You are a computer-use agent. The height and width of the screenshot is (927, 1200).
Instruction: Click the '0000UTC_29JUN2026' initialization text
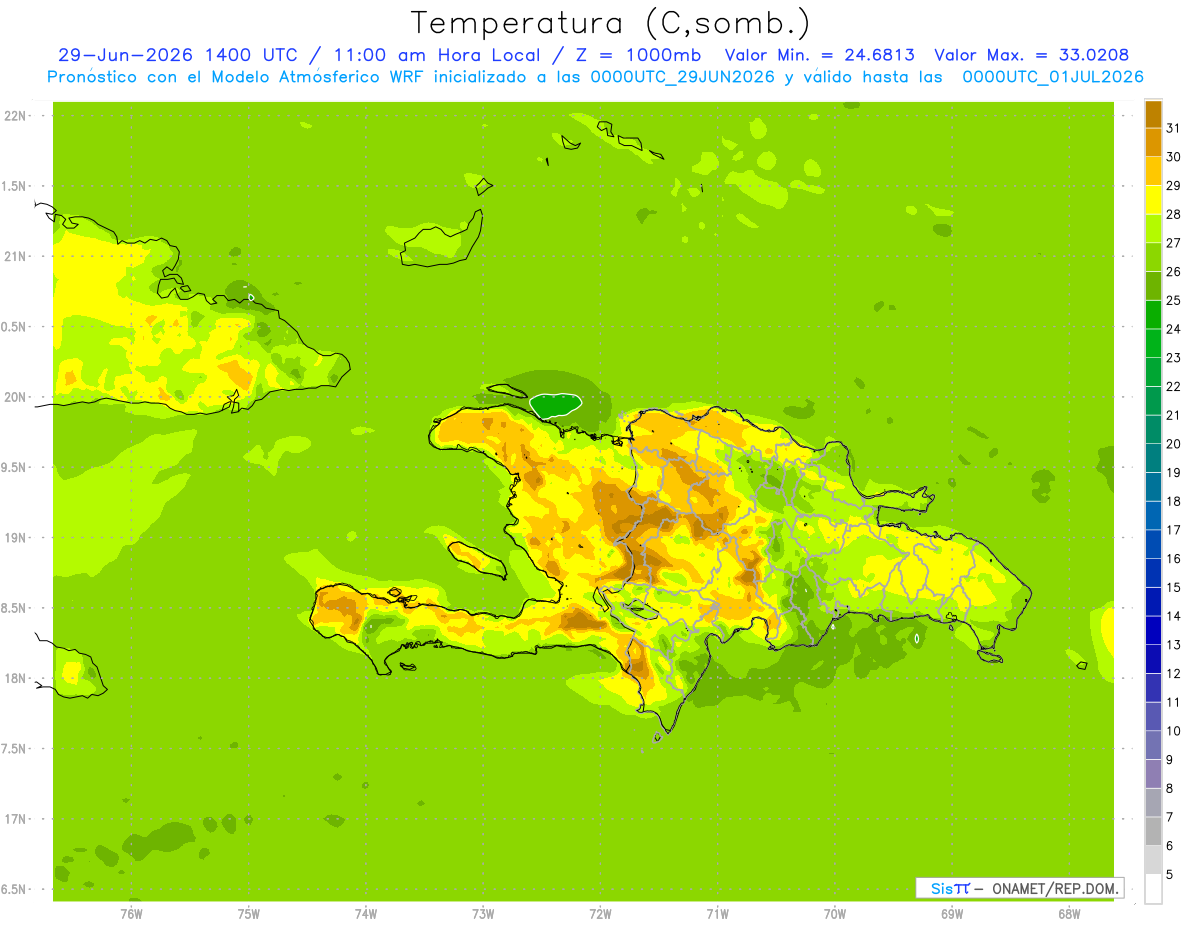pos(681,76)
